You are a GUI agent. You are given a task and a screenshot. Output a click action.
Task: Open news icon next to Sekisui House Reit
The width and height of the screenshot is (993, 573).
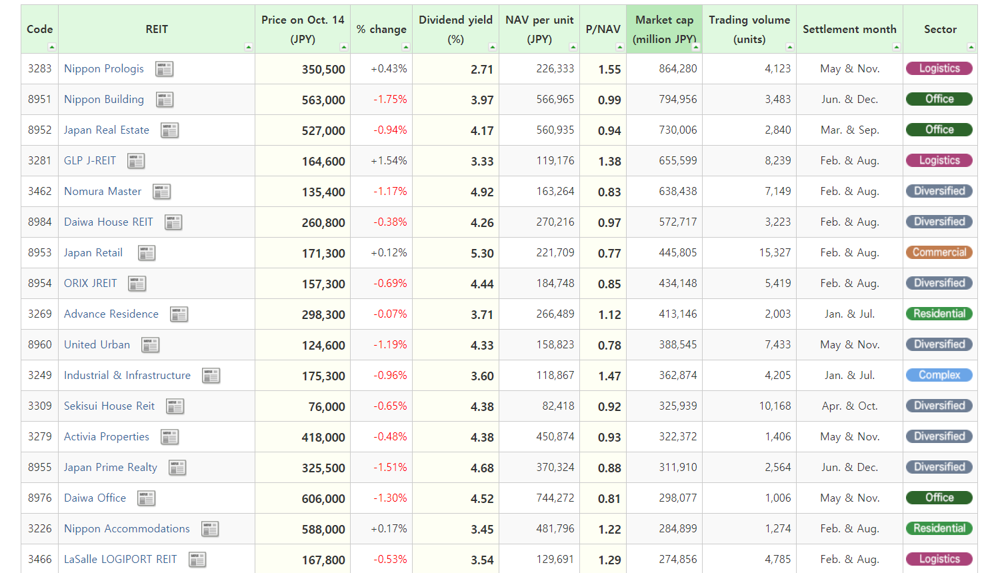[x=175, y=406]
